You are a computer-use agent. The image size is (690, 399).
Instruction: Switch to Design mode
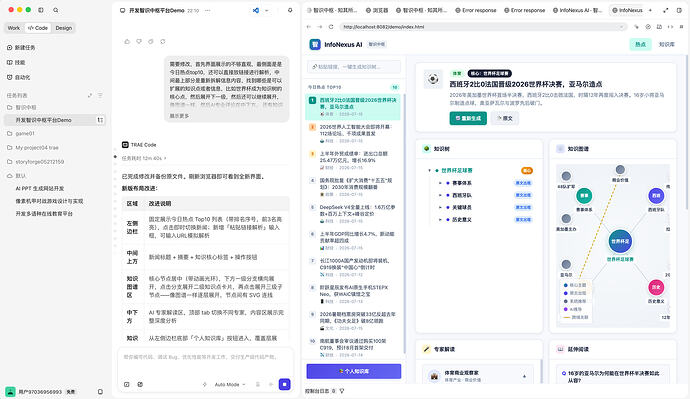pyautogui.click(x=63, y=28)
